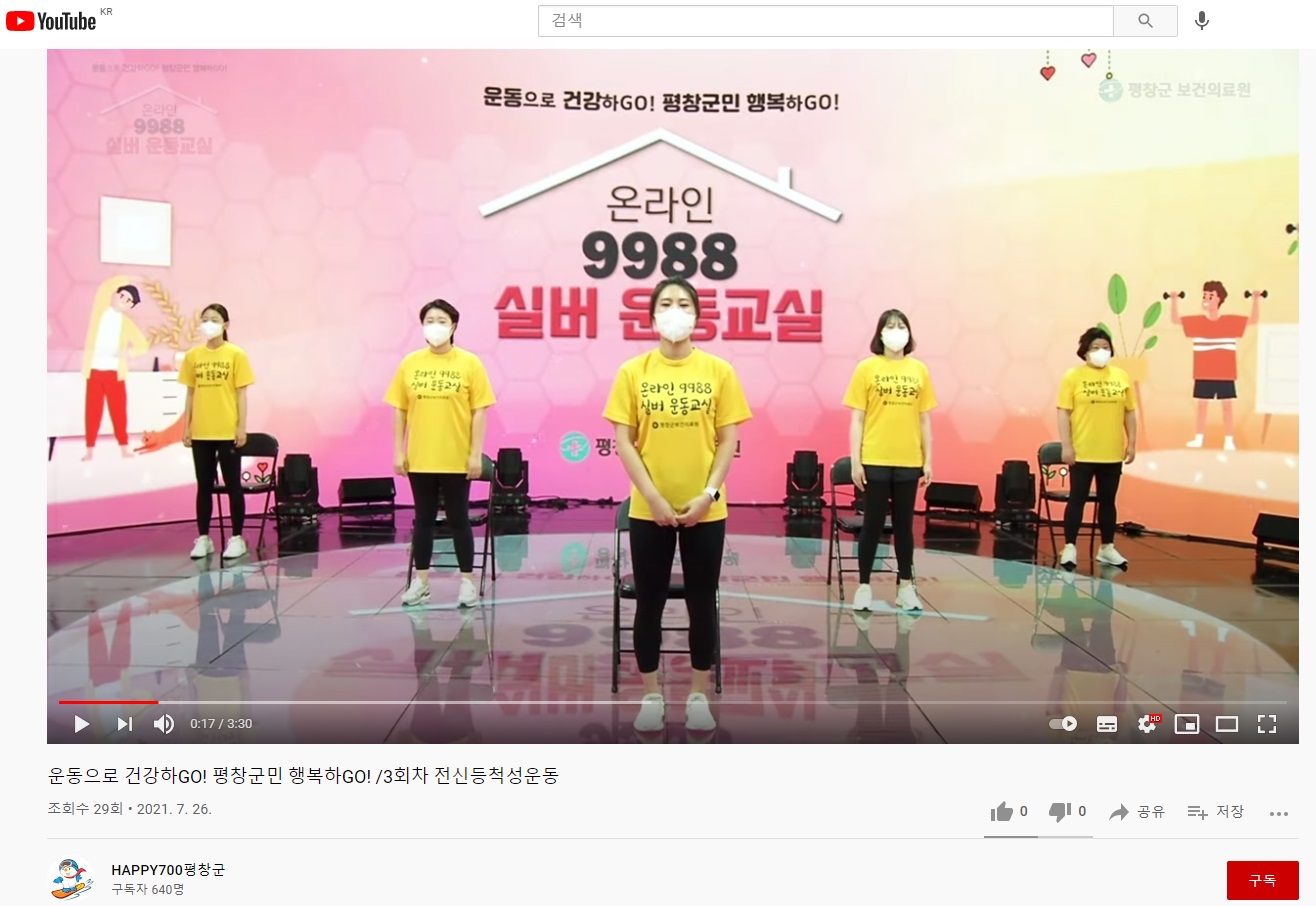Mute the video volume
This screenshot has height=906, width=1316.
point(164,724)
